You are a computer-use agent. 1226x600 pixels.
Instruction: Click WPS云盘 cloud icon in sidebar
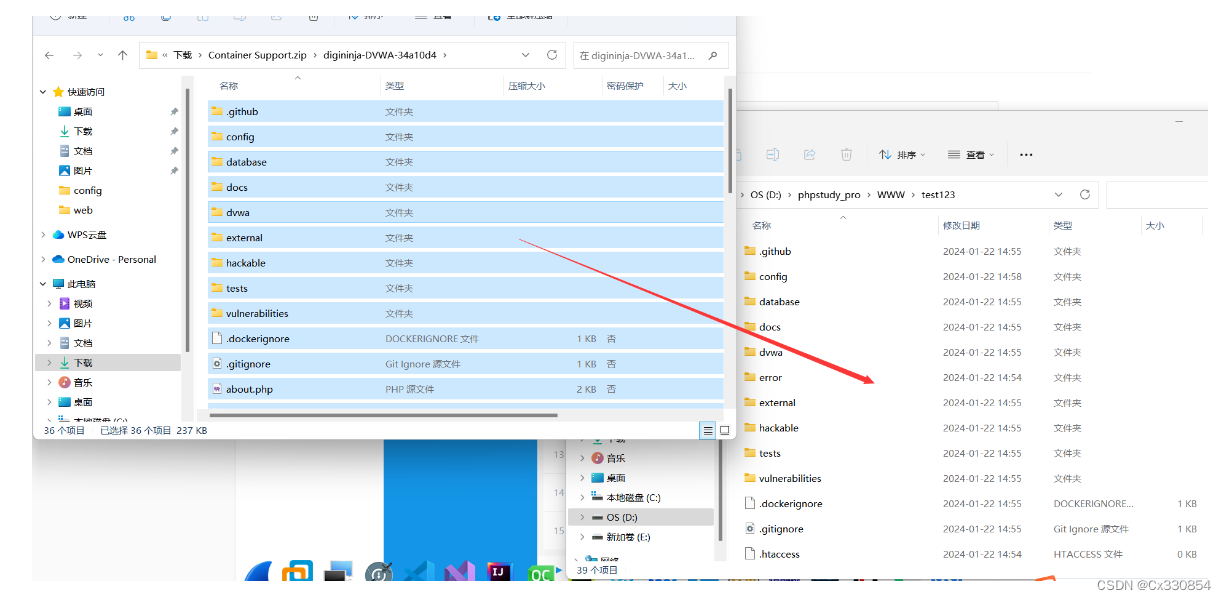58,235
